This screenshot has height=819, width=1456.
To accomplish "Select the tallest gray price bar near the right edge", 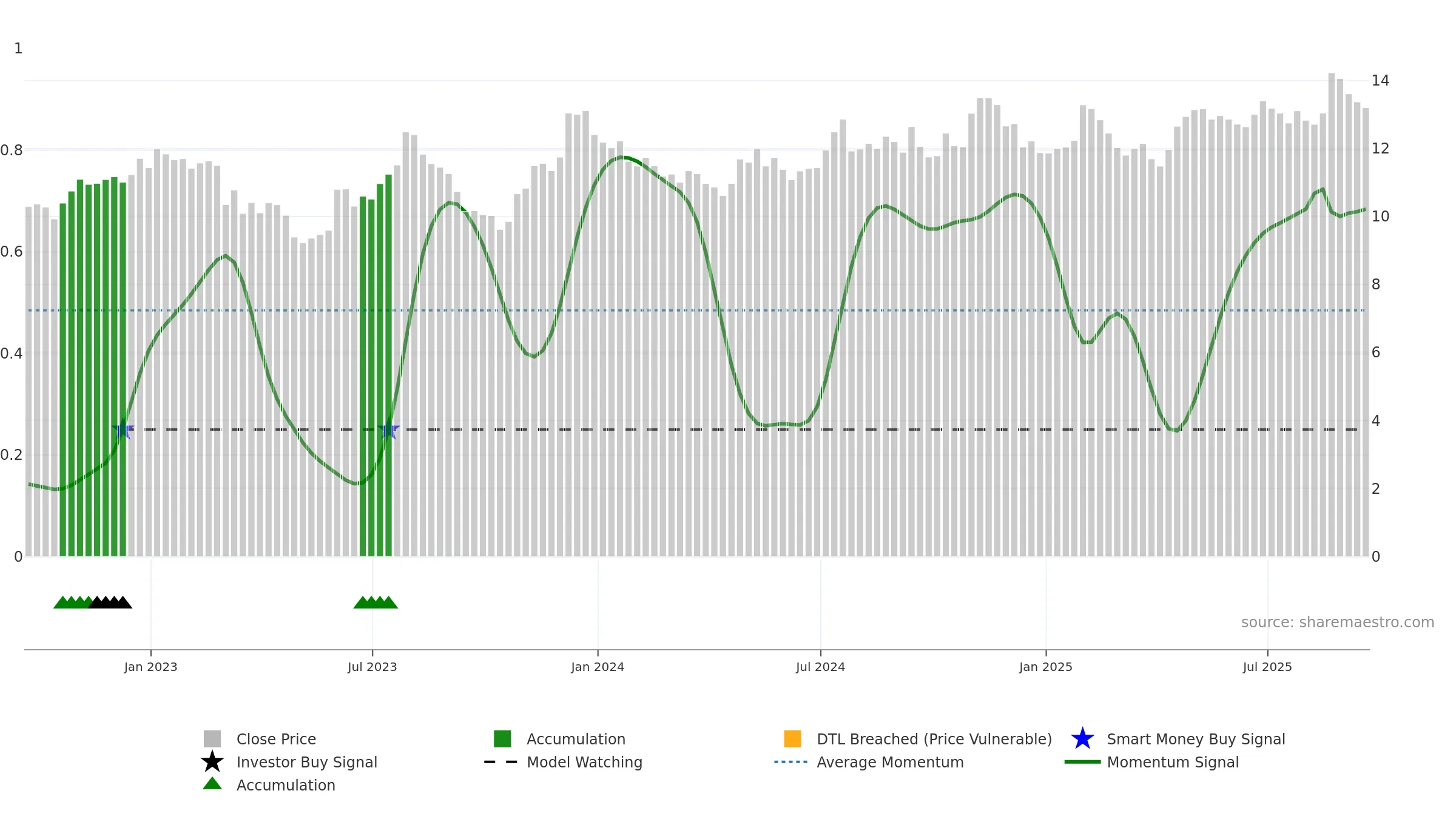I will 1331,315.
